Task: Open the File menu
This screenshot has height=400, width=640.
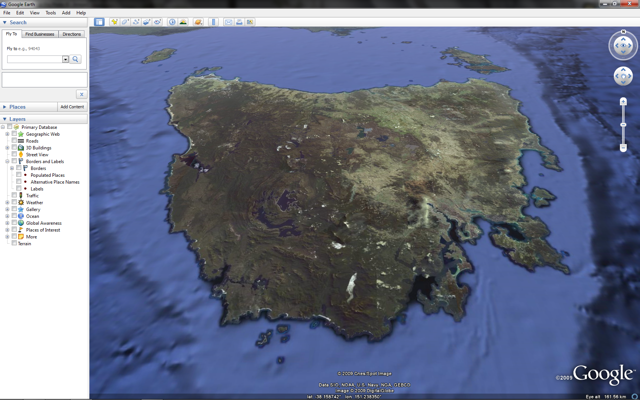Action: coord(7,13)
